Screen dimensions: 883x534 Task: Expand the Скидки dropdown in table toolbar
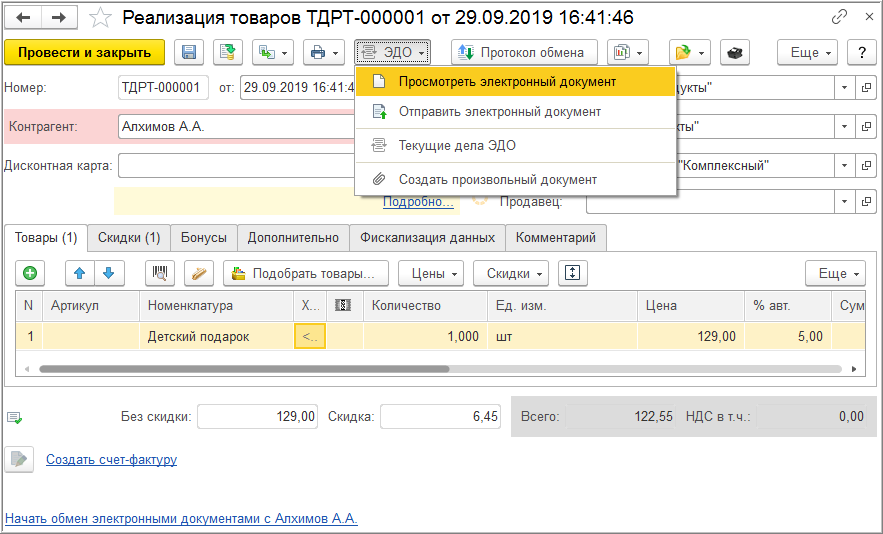pos(515,273)
